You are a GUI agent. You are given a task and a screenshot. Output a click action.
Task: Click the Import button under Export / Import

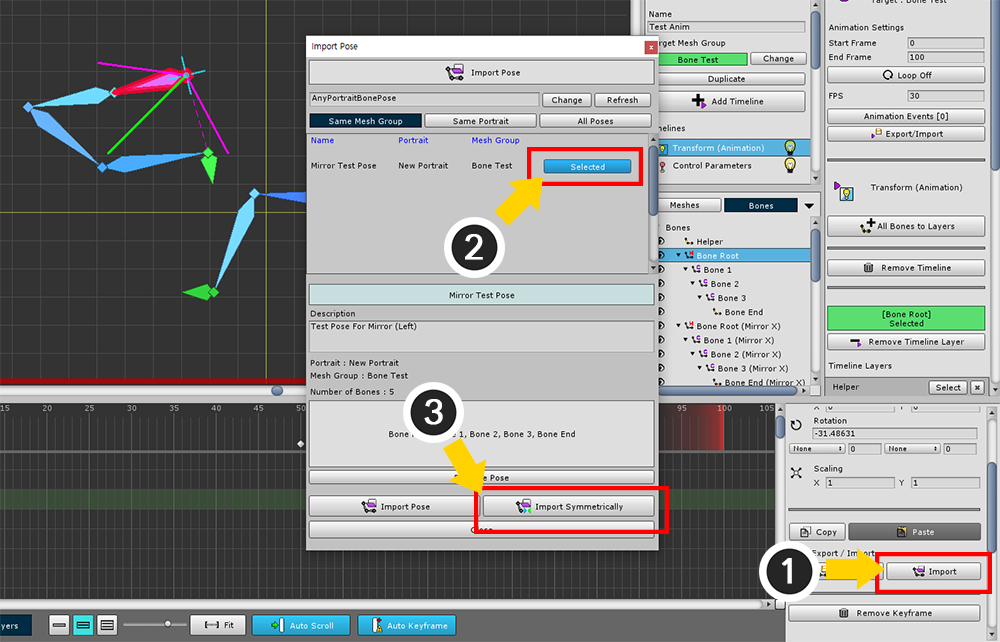click(934, 571)
